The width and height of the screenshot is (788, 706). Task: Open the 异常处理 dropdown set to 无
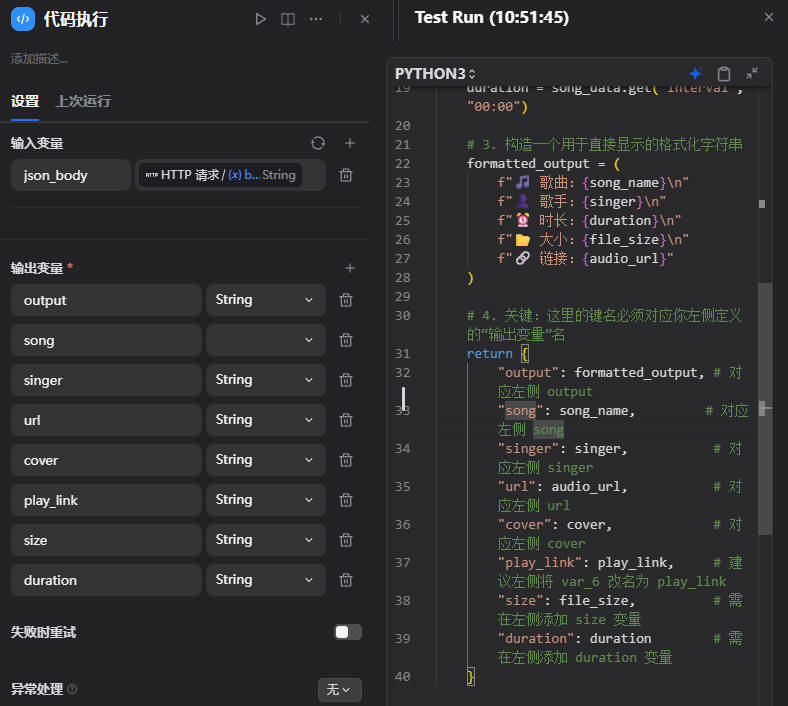click(x=340, y=690)
